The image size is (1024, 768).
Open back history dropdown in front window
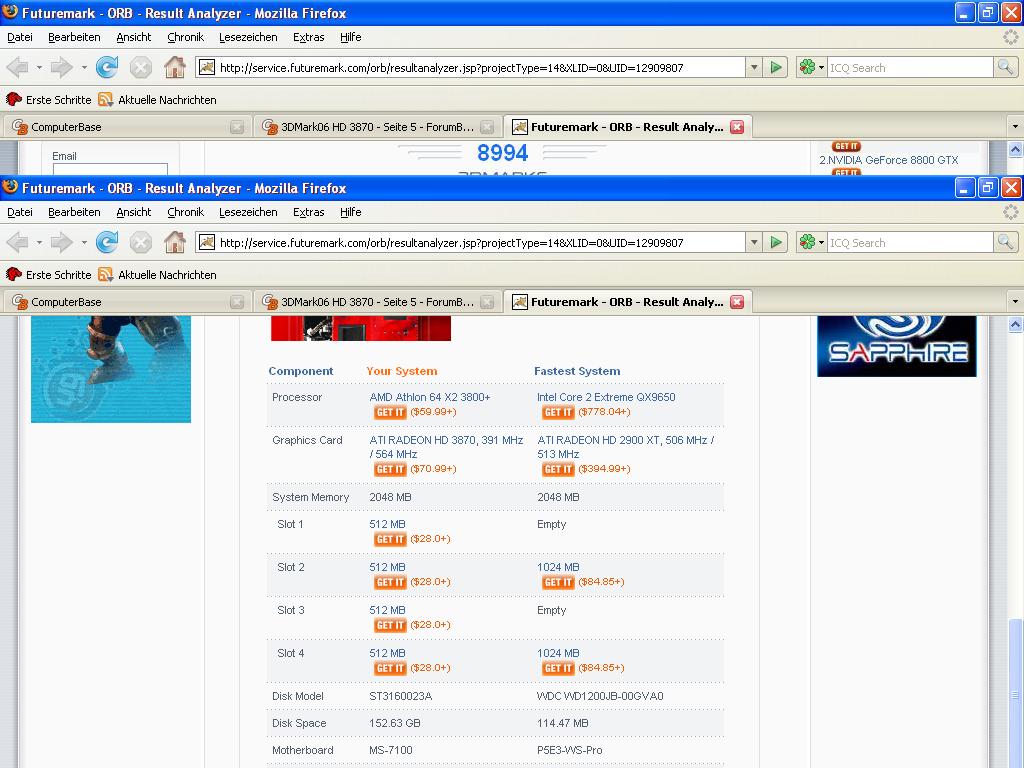(39, 243)
